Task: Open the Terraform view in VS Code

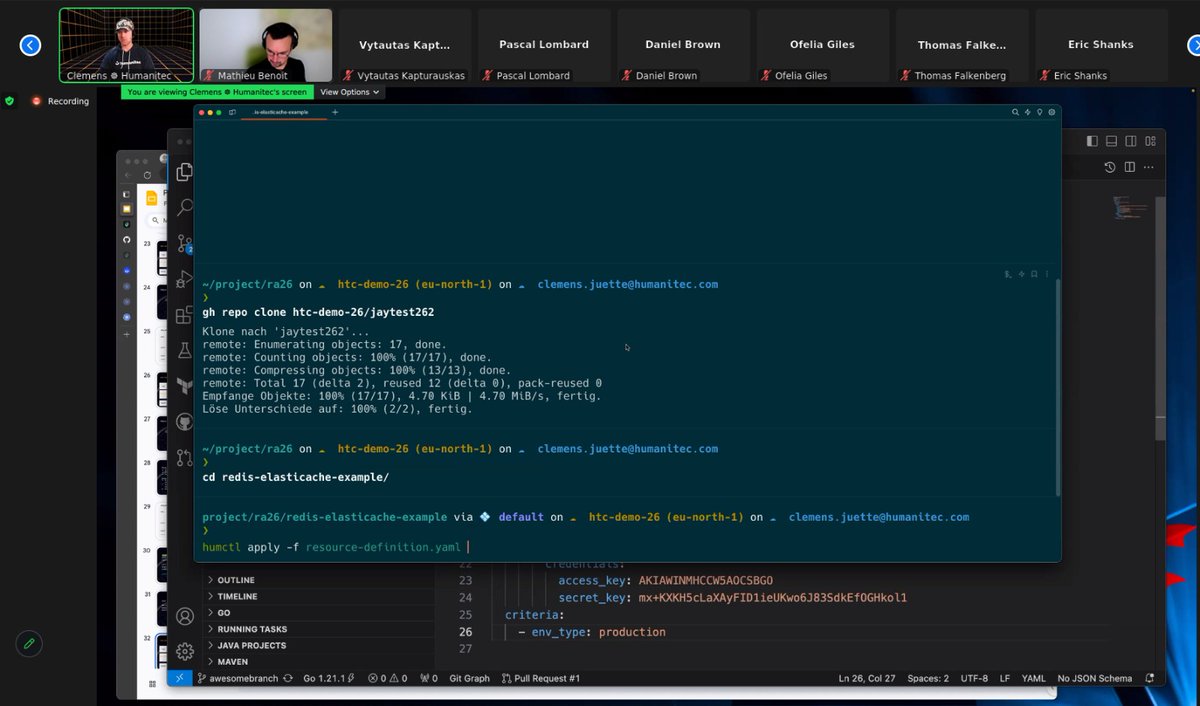Action: [x=184, y=386]
